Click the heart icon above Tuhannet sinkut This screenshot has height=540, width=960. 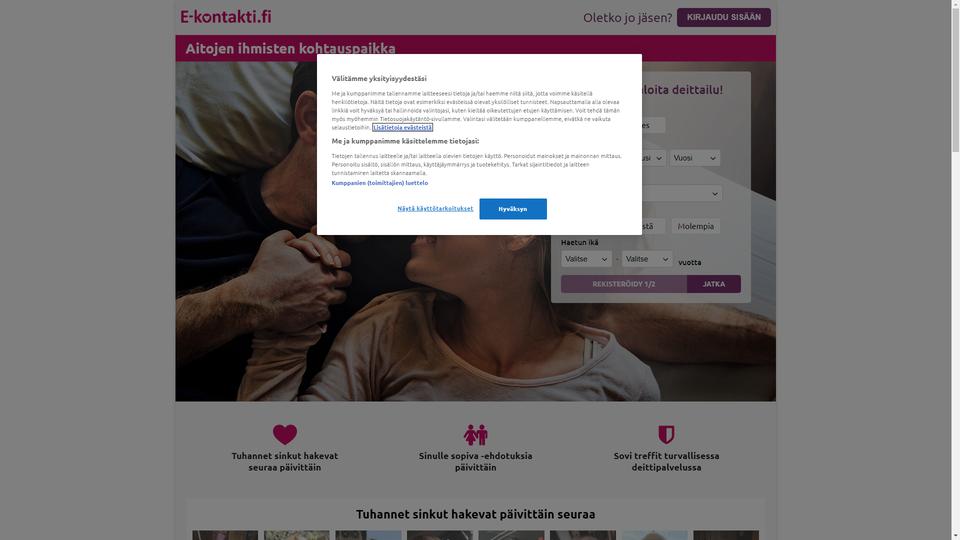tap(285, 434)
